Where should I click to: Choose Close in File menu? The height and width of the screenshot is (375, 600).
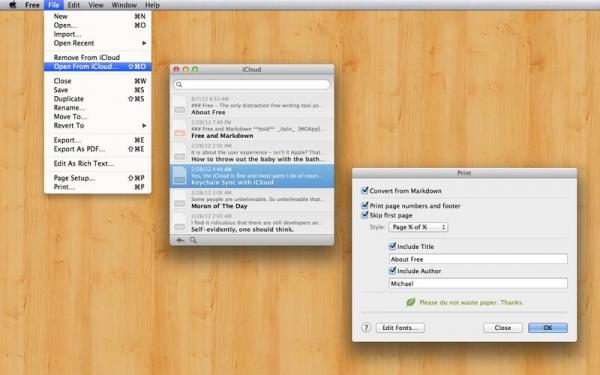click(x=98, y=81)
